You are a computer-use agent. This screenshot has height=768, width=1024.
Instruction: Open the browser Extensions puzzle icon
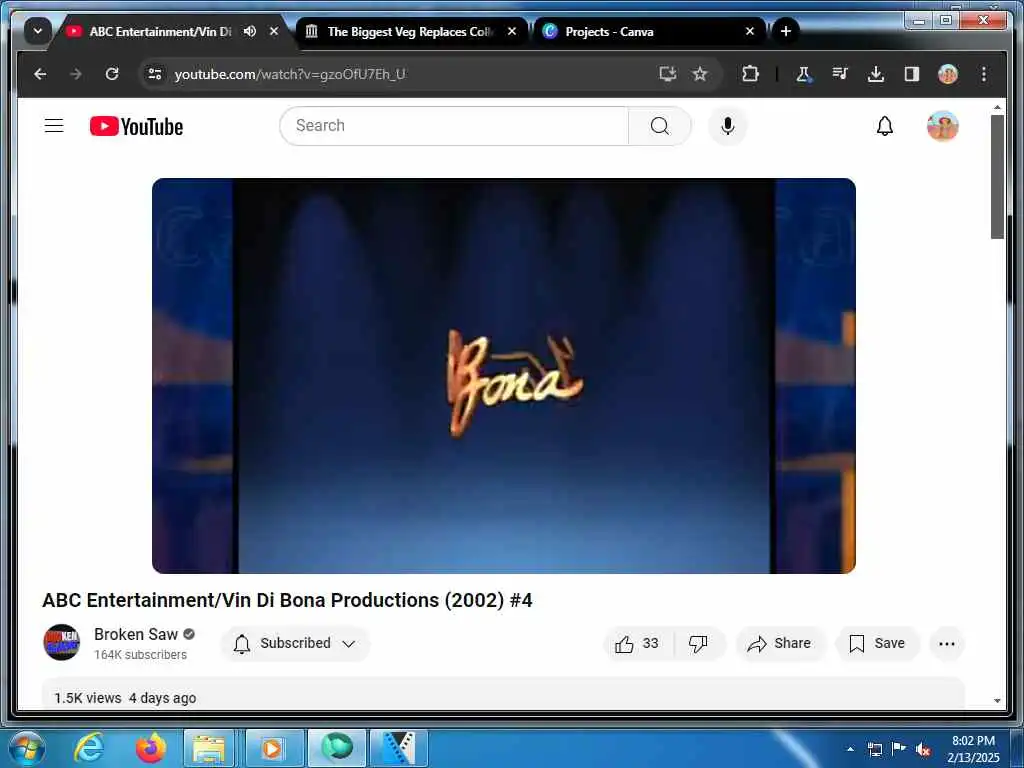click(750, 74)
